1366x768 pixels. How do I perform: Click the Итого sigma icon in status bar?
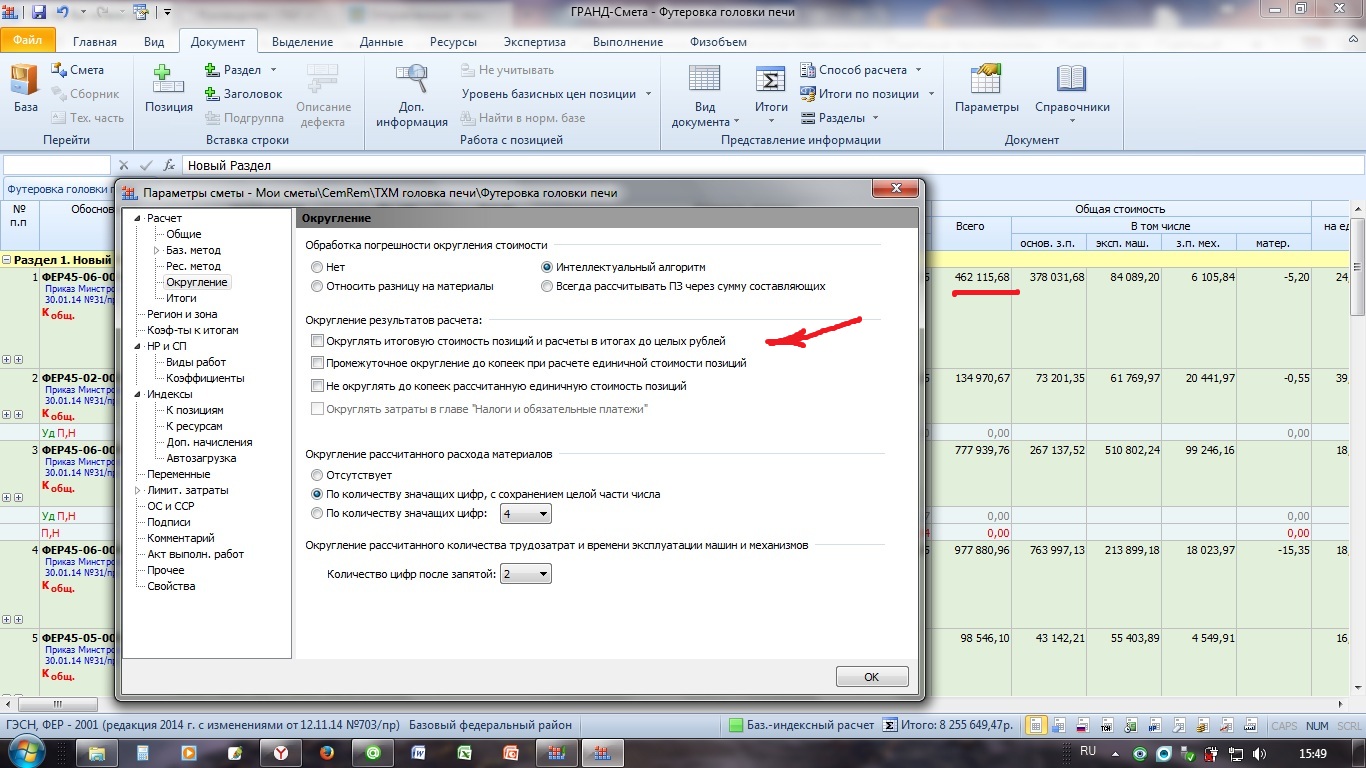pos(888,726)
